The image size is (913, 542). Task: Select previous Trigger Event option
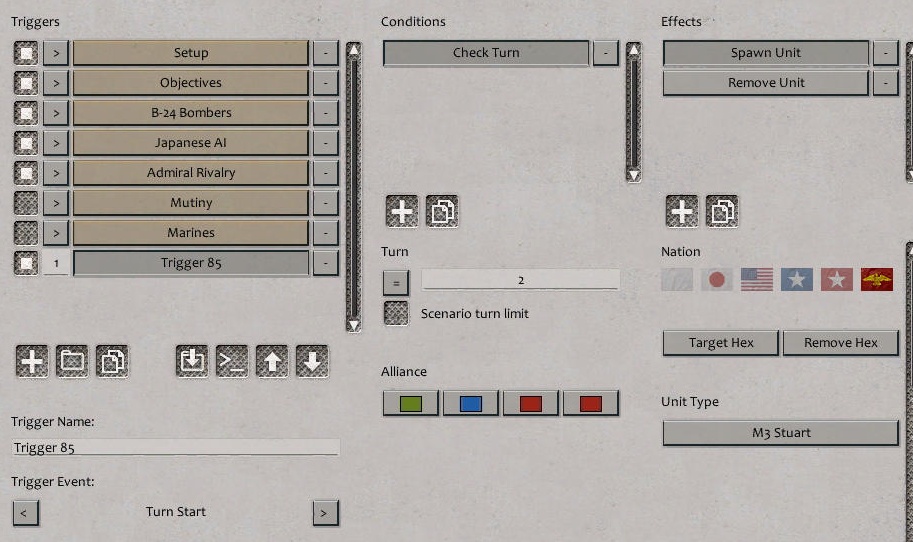(x=26, y=513)
